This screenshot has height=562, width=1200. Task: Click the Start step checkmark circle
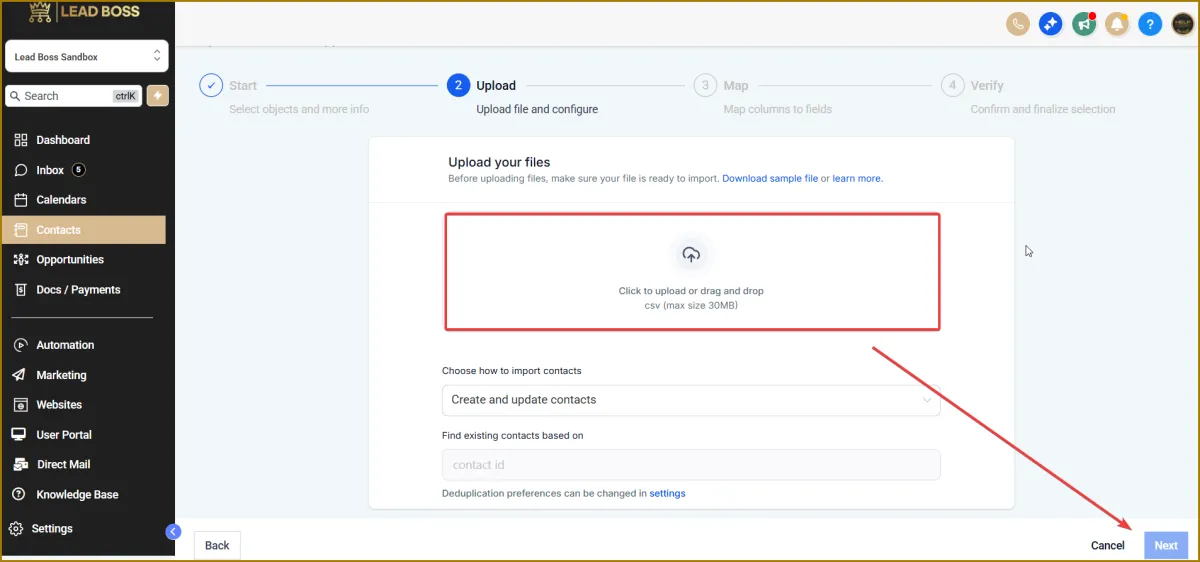(211, 86)
